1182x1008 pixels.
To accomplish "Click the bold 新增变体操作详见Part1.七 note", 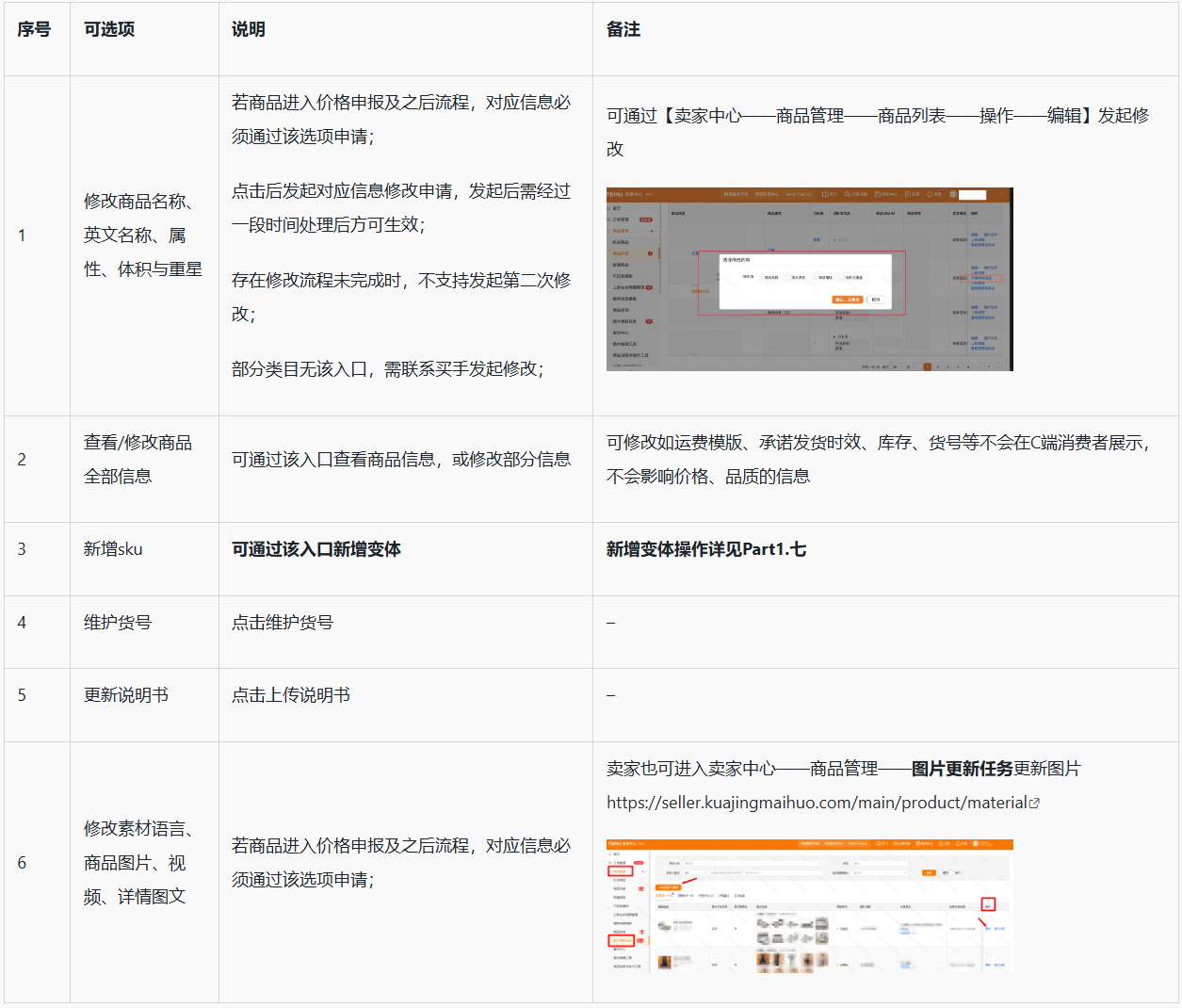I will (705, 549).
